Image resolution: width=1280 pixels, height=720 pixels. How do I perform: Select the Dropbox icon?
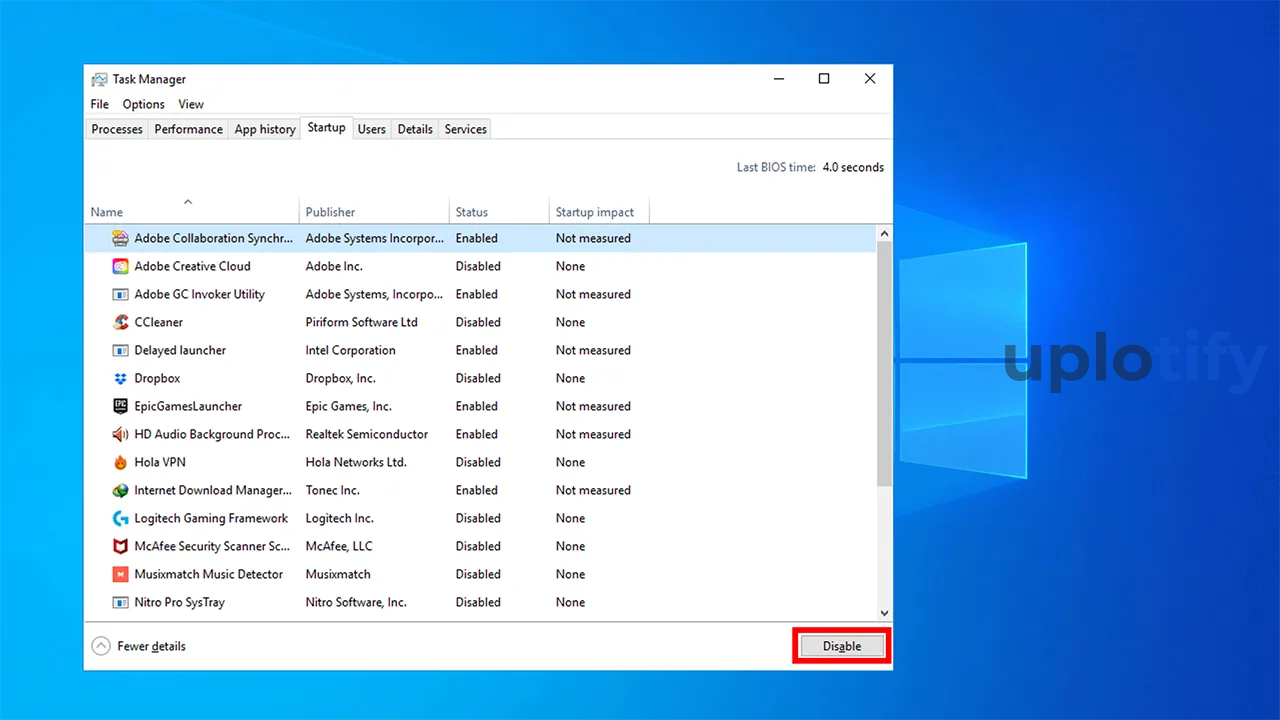click(x=120, y=378)
